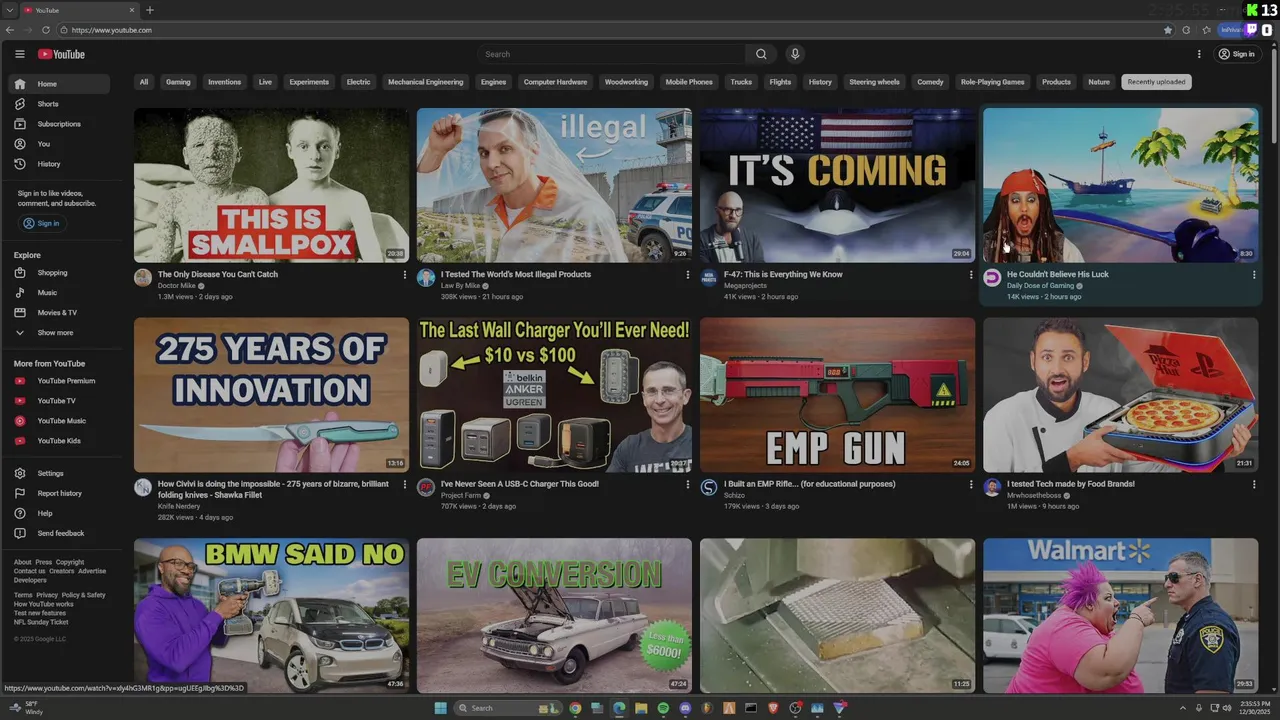
Task: Open the YouTube hamburger guide menu
Action: click(x=20, y=54)
